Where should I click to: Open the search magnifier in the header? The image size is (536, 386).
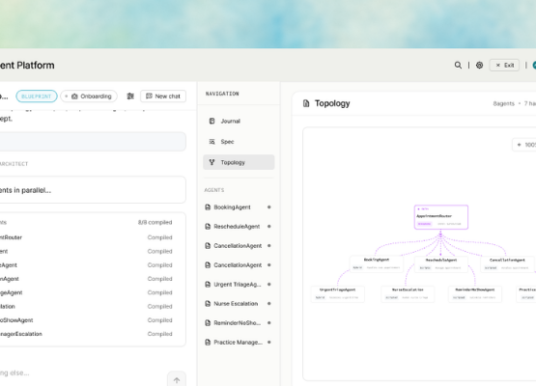point(458,65)
